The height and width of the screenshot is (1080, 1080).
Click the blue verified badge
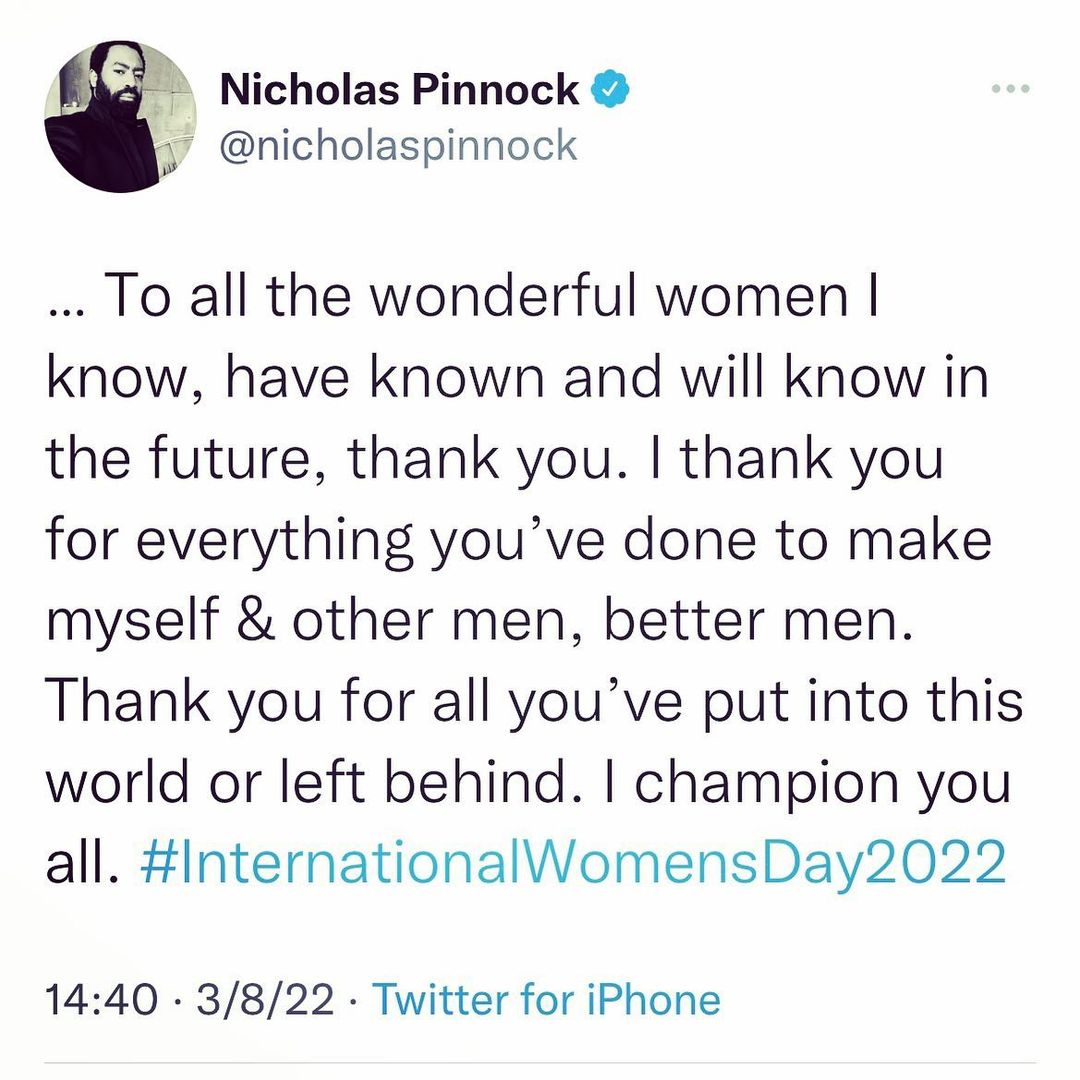pyautogui.click(x=611, y=90)
